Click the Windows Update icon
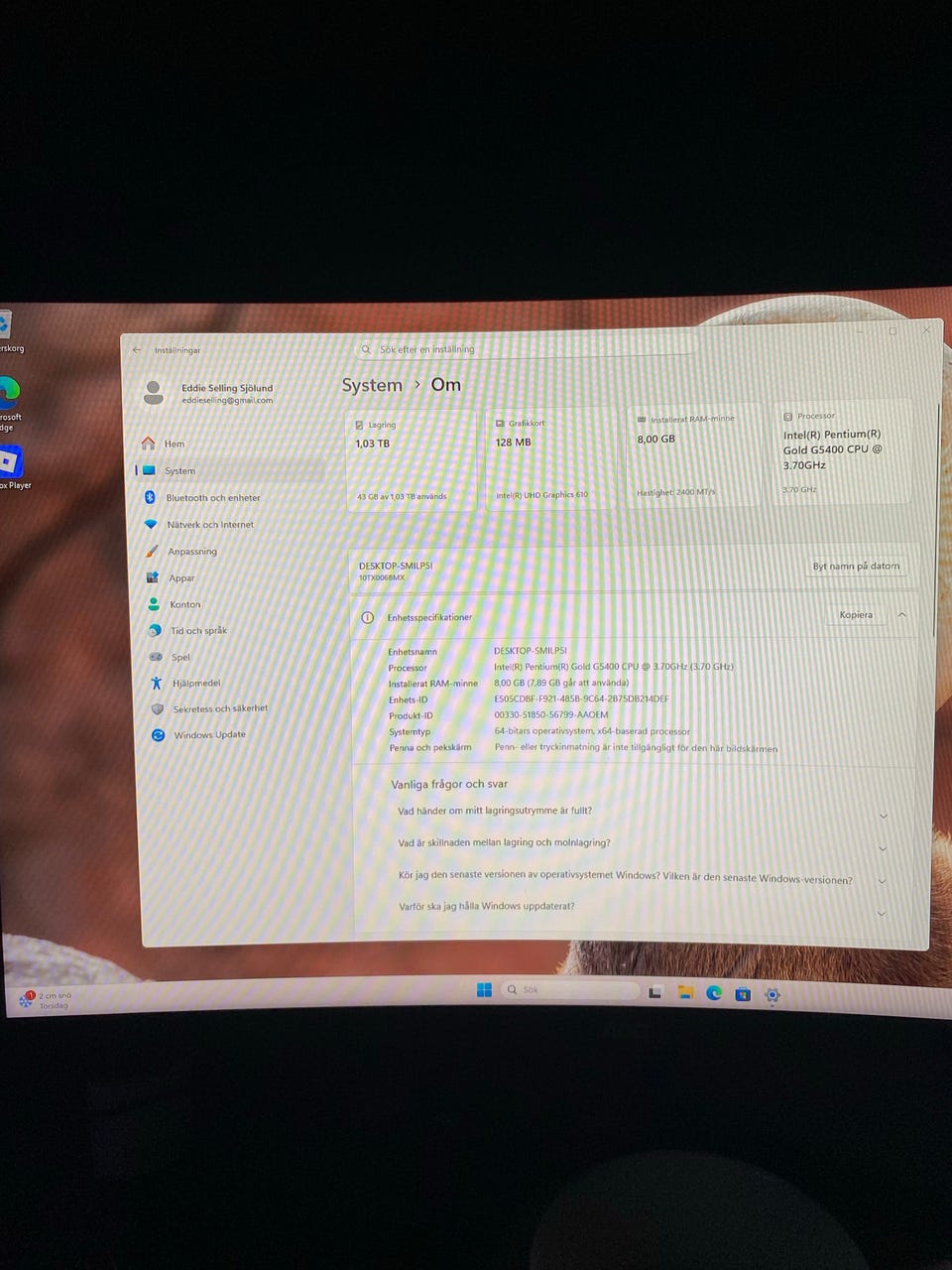952x1270 pixels. [x=158, y=735]
